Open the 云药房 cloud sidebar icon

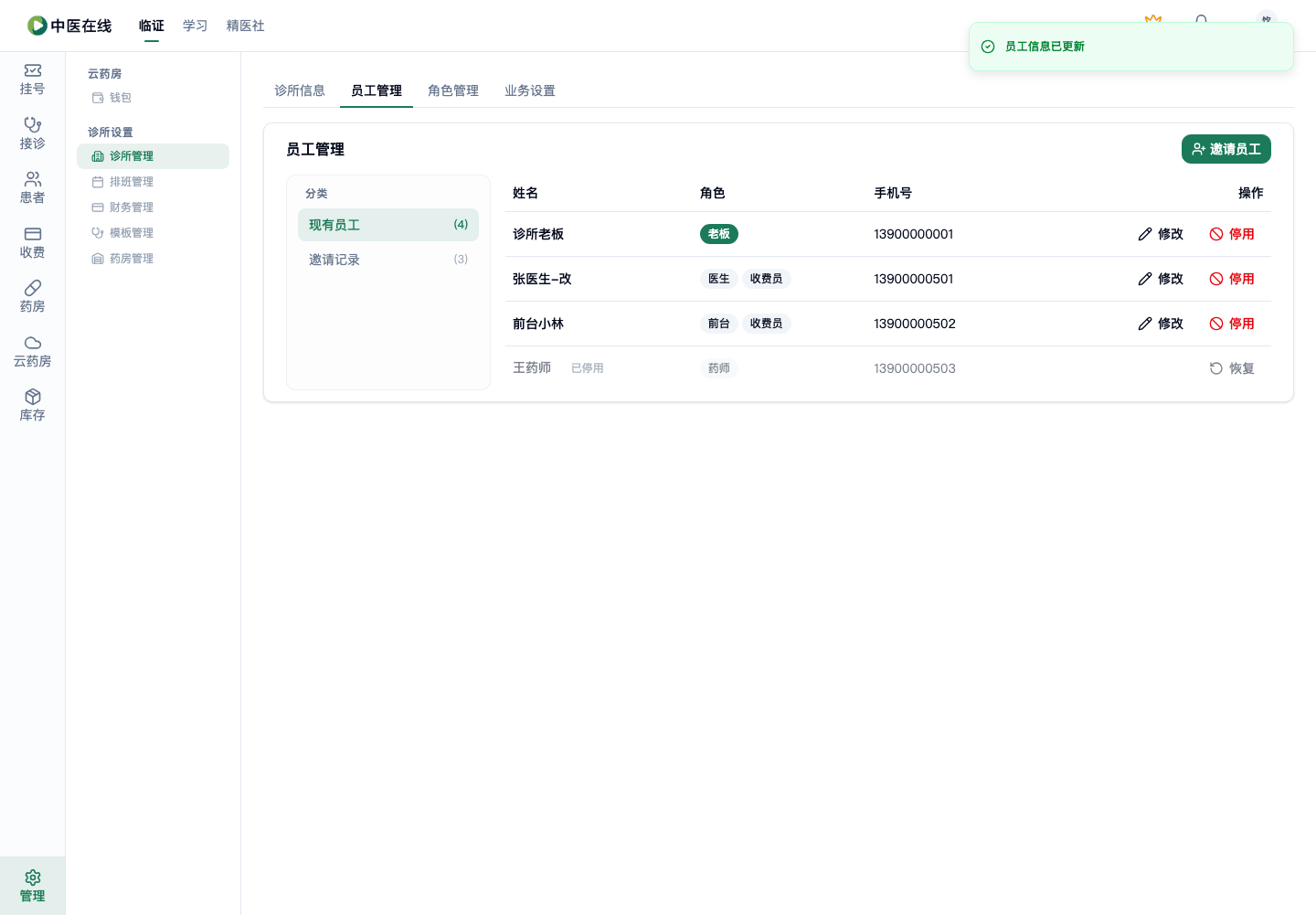33,343
